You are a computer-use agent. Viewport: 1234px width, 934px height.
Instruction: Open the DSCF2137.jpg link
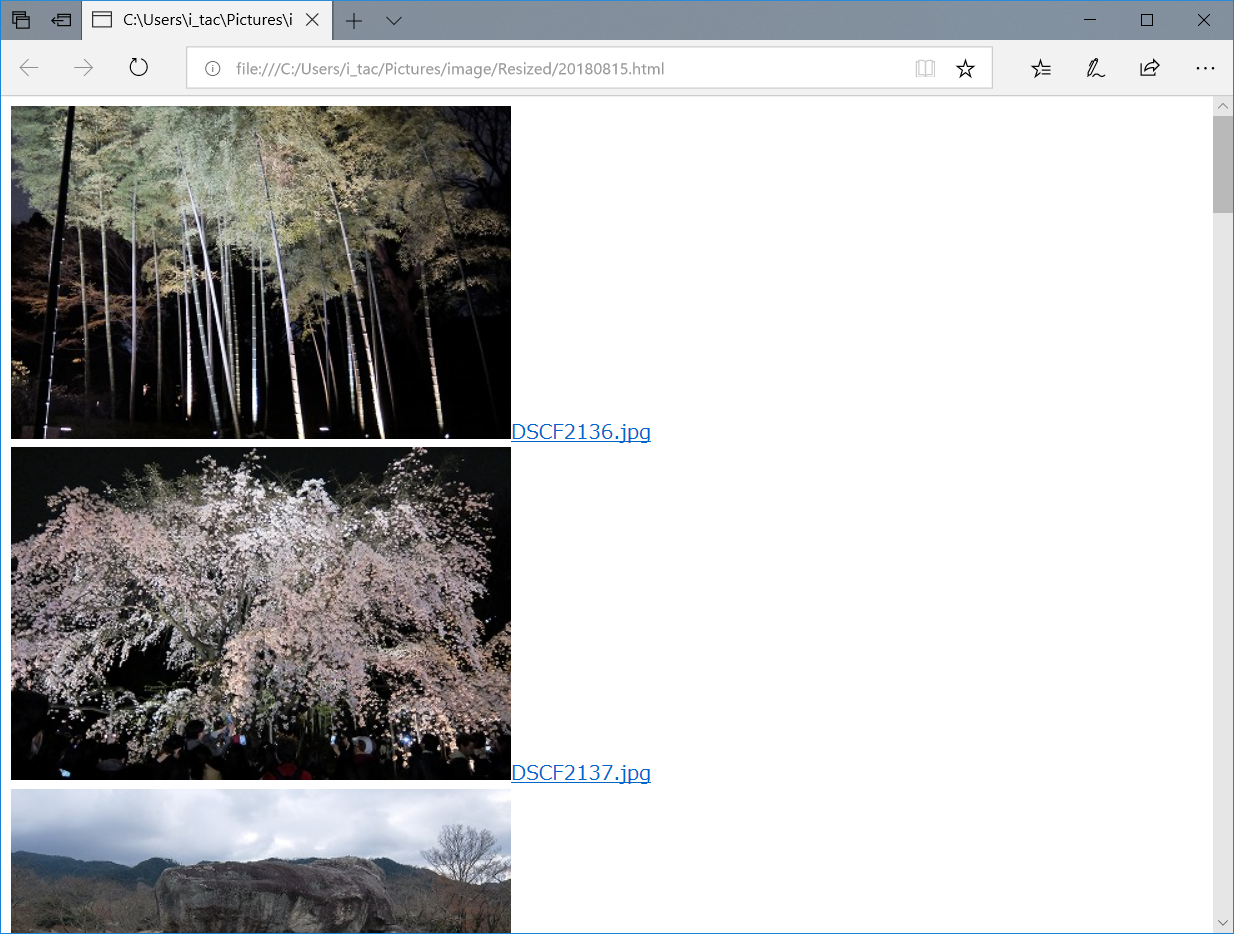pos(581,773)
